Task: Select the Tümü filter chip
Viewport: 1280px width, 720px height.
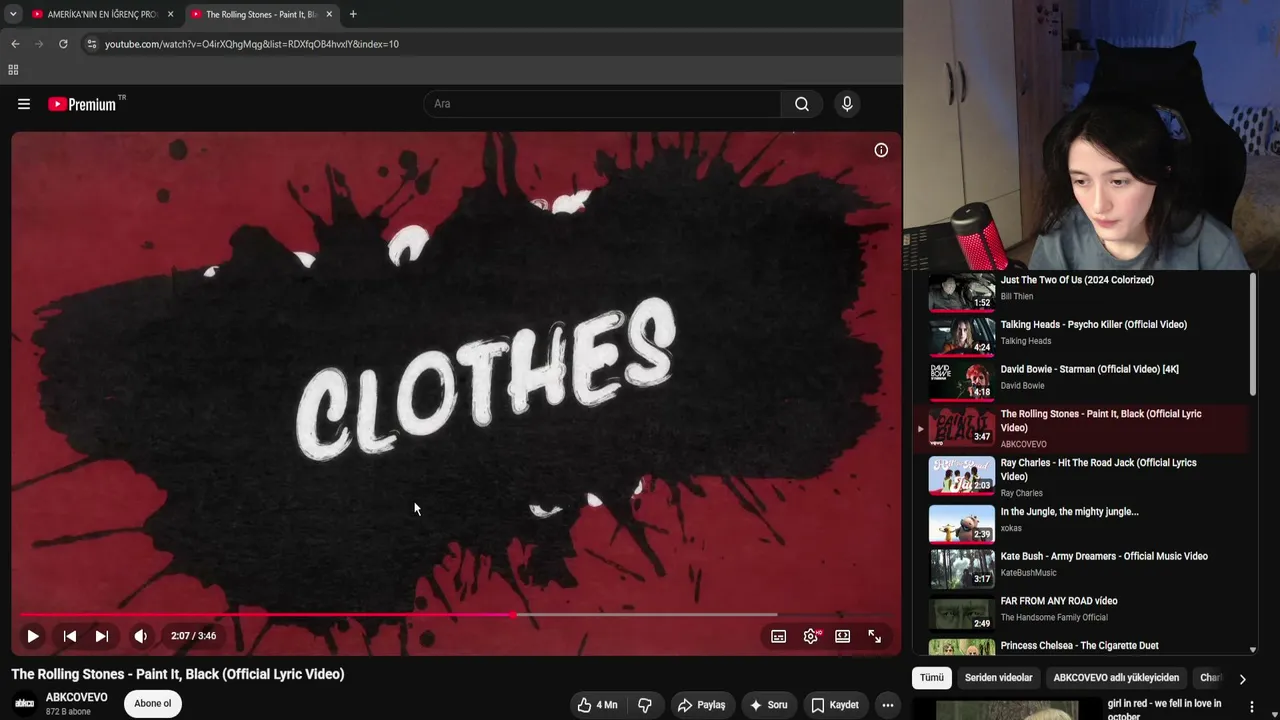Action: coord(932,678)
